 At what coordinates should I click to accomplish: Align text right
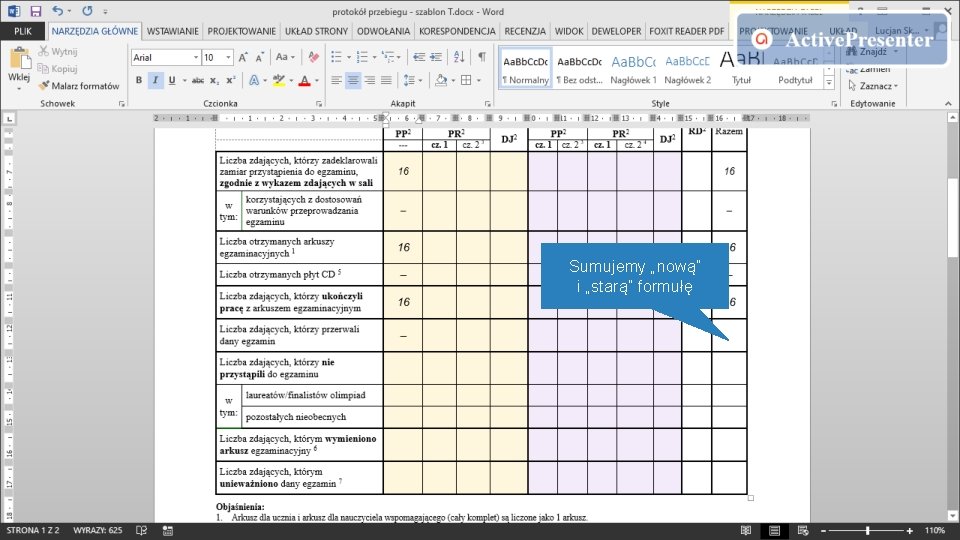click(x=369, y=80)
